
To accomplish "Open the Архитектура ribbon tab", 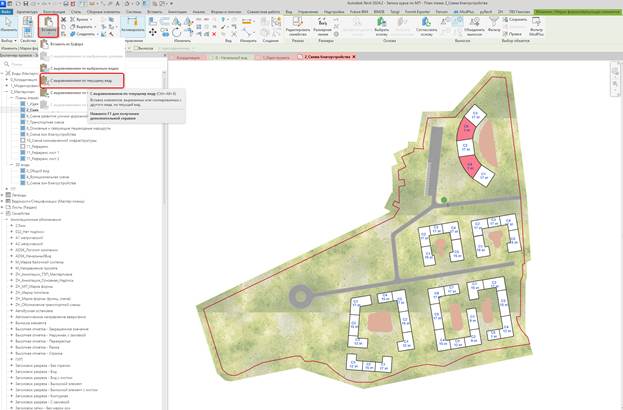I will click(27, 12).
